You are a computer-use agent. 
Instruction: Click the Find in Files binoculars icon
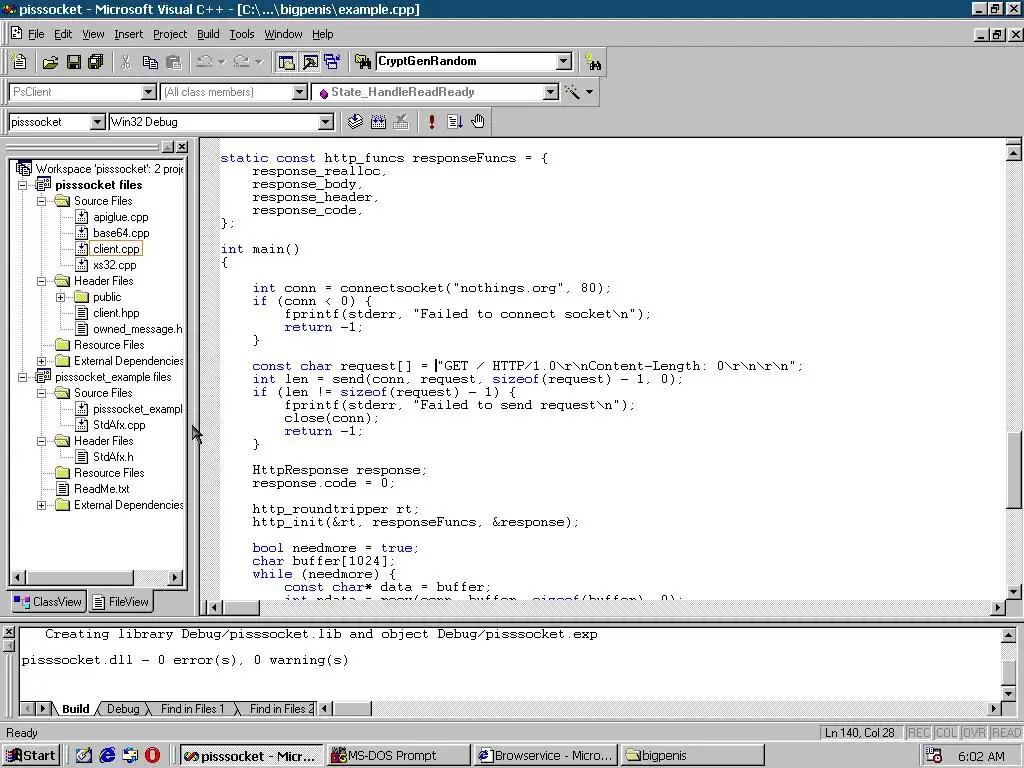click(x=362, y=62)
